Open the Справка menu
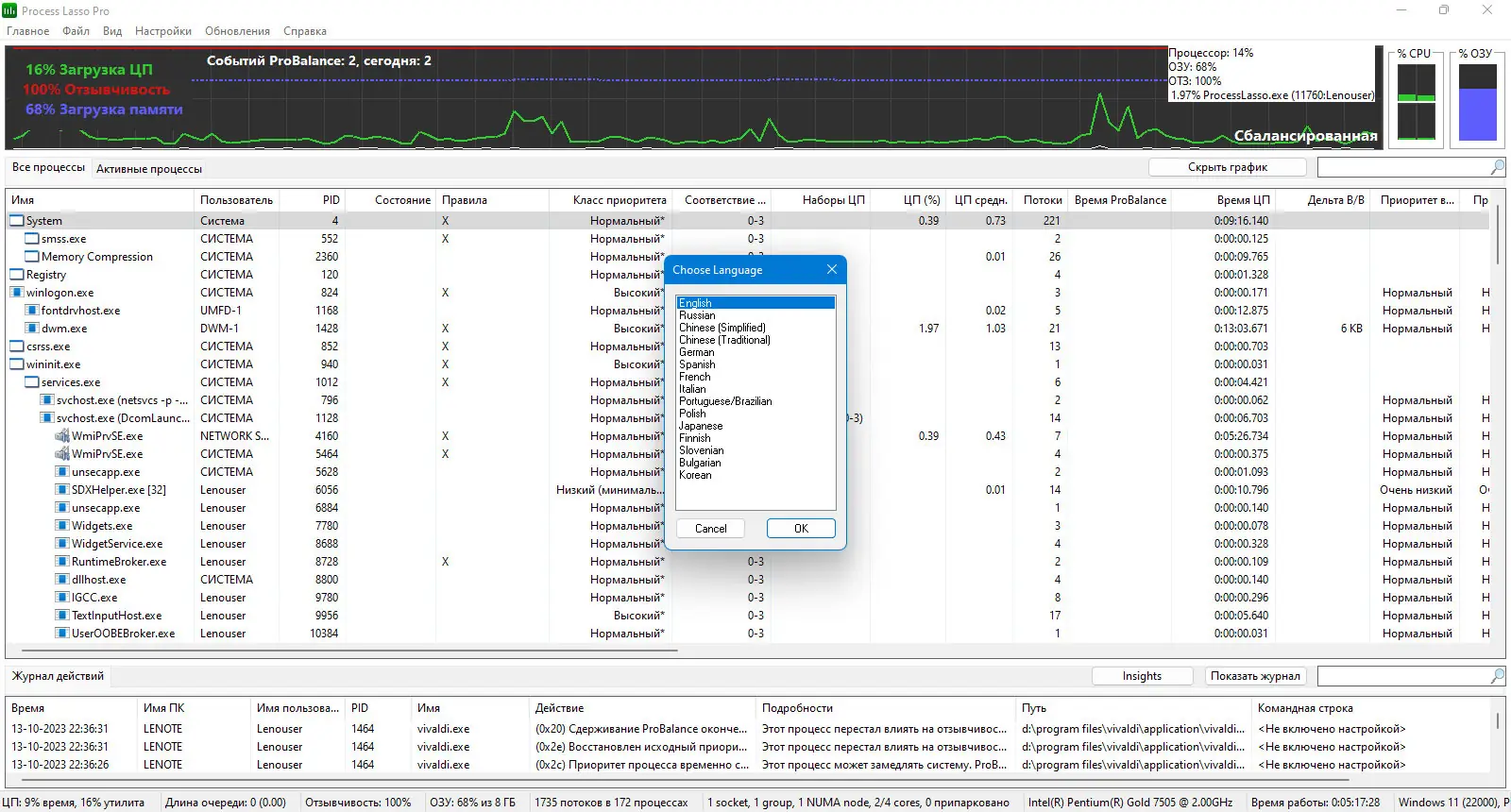Image resolution: width=1511 pixels, height=812 pixels. tap(305, 31)
